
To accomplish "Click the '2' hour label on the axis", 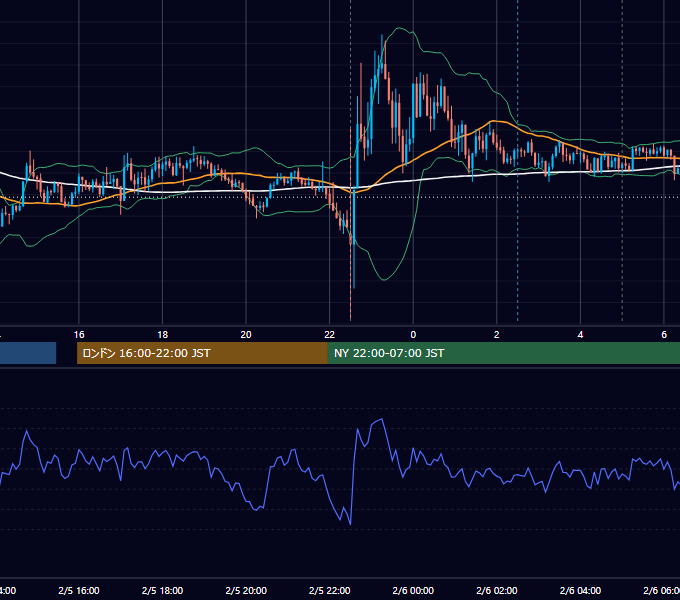I will click(x=497, y=335).
